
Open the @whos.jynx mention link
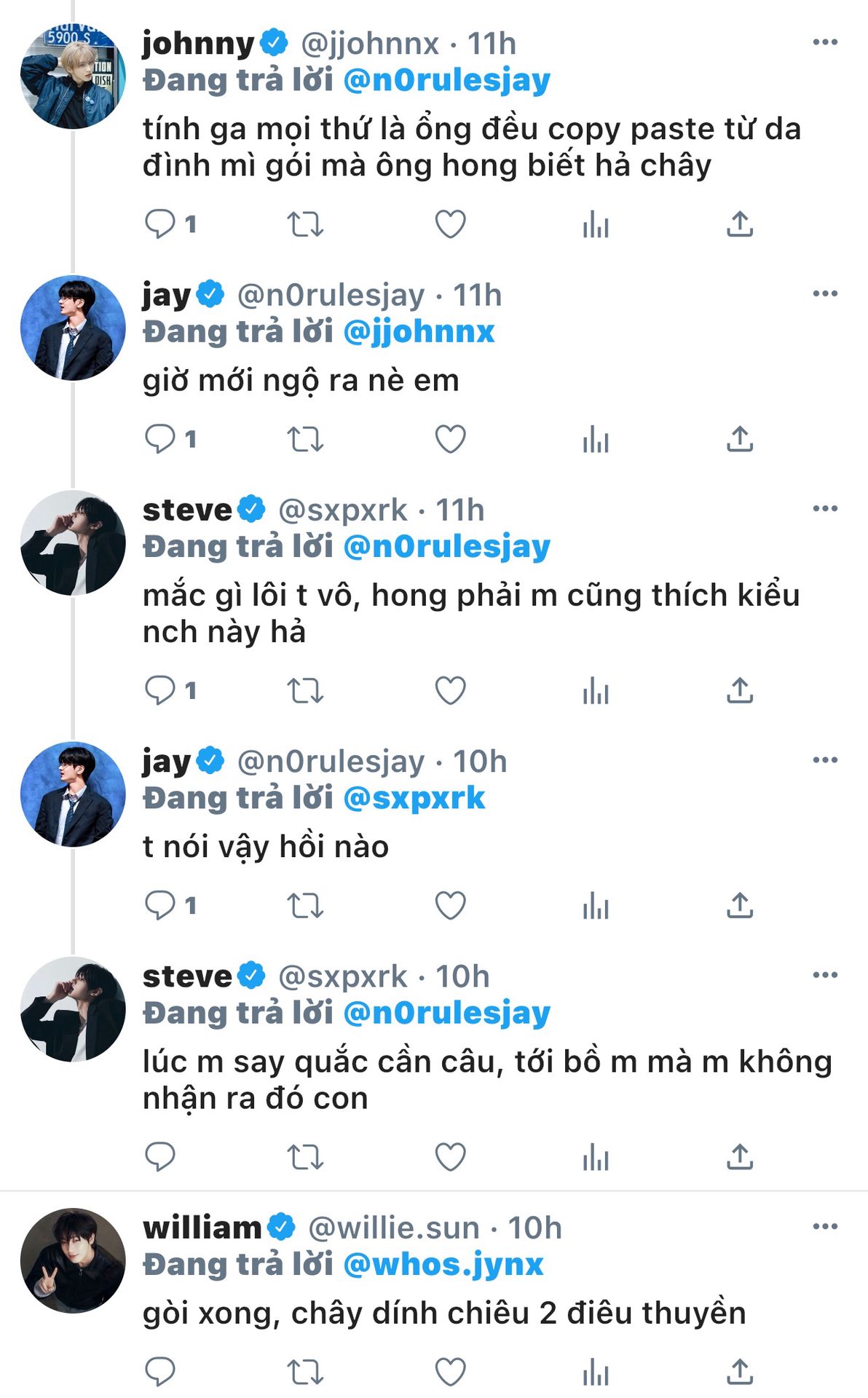pos(443,1264)
